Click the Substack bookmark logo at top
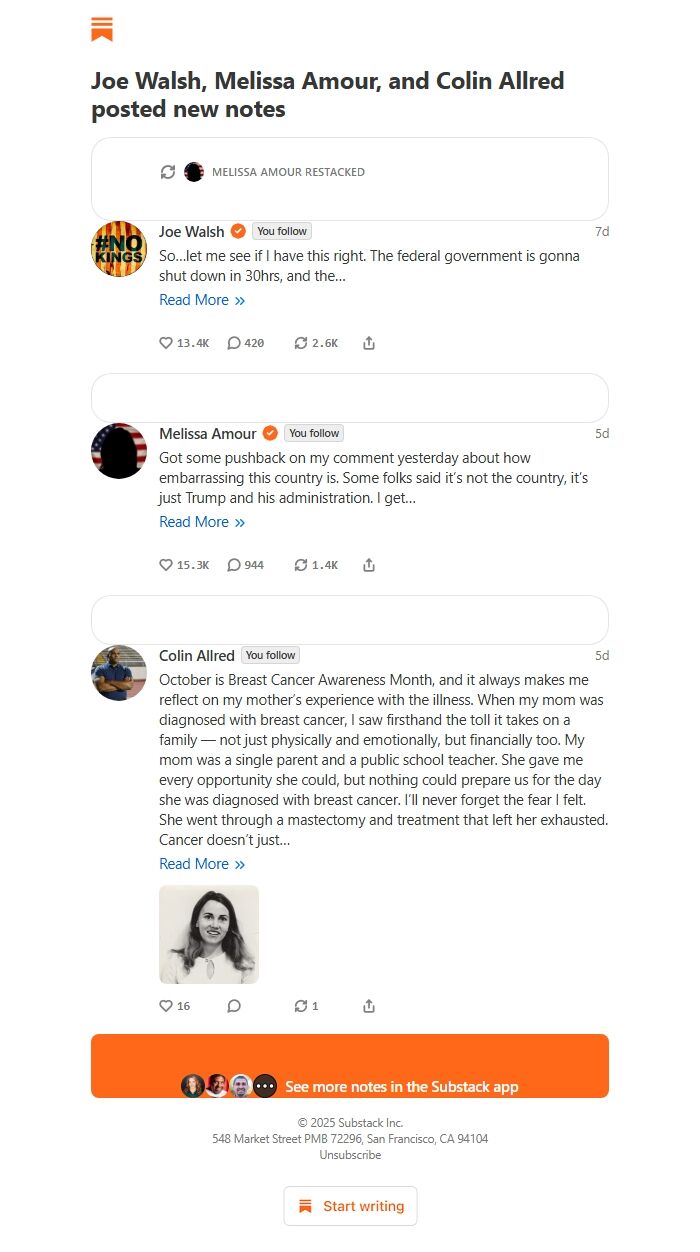This screenshot has height=1252, width=700. point(102,29)
